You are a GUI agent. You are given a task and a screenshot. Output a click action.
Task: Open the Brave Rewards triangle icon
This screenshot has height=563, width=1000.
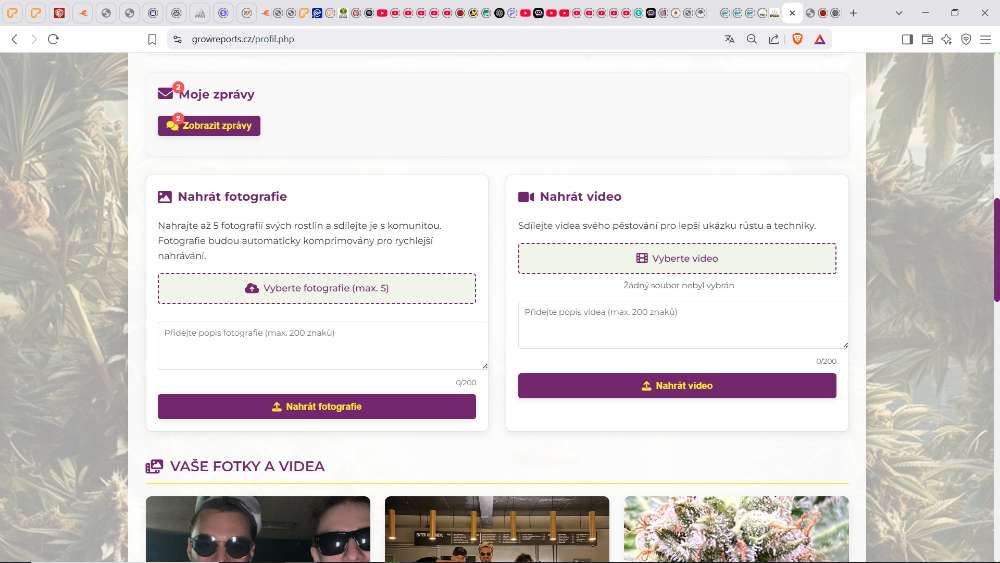tap(820, 39)
